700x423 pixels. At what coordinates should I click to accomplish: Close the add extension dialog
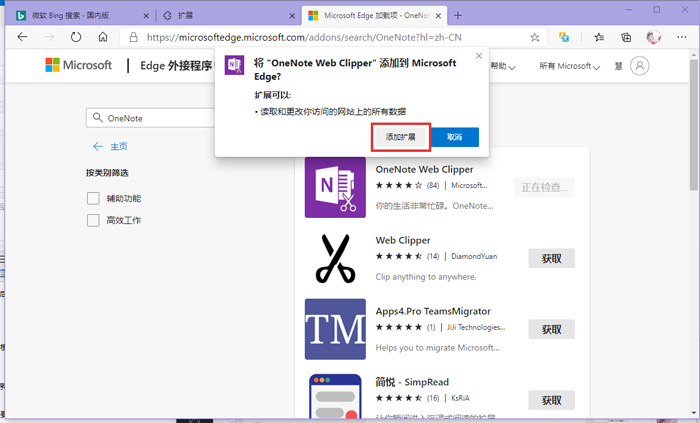point(479,56)
